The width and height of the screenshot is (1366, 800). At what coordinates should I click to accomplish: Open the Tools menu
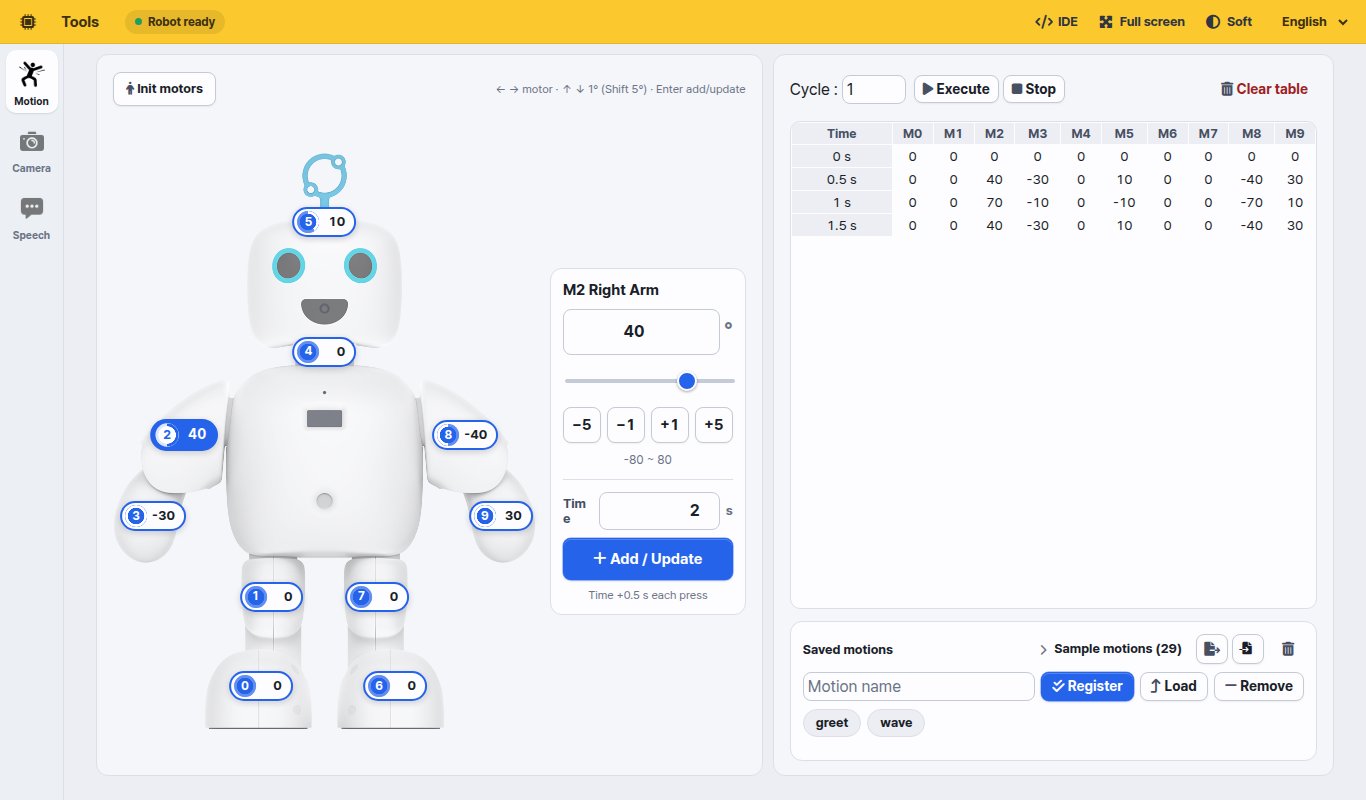coord(80,21)
